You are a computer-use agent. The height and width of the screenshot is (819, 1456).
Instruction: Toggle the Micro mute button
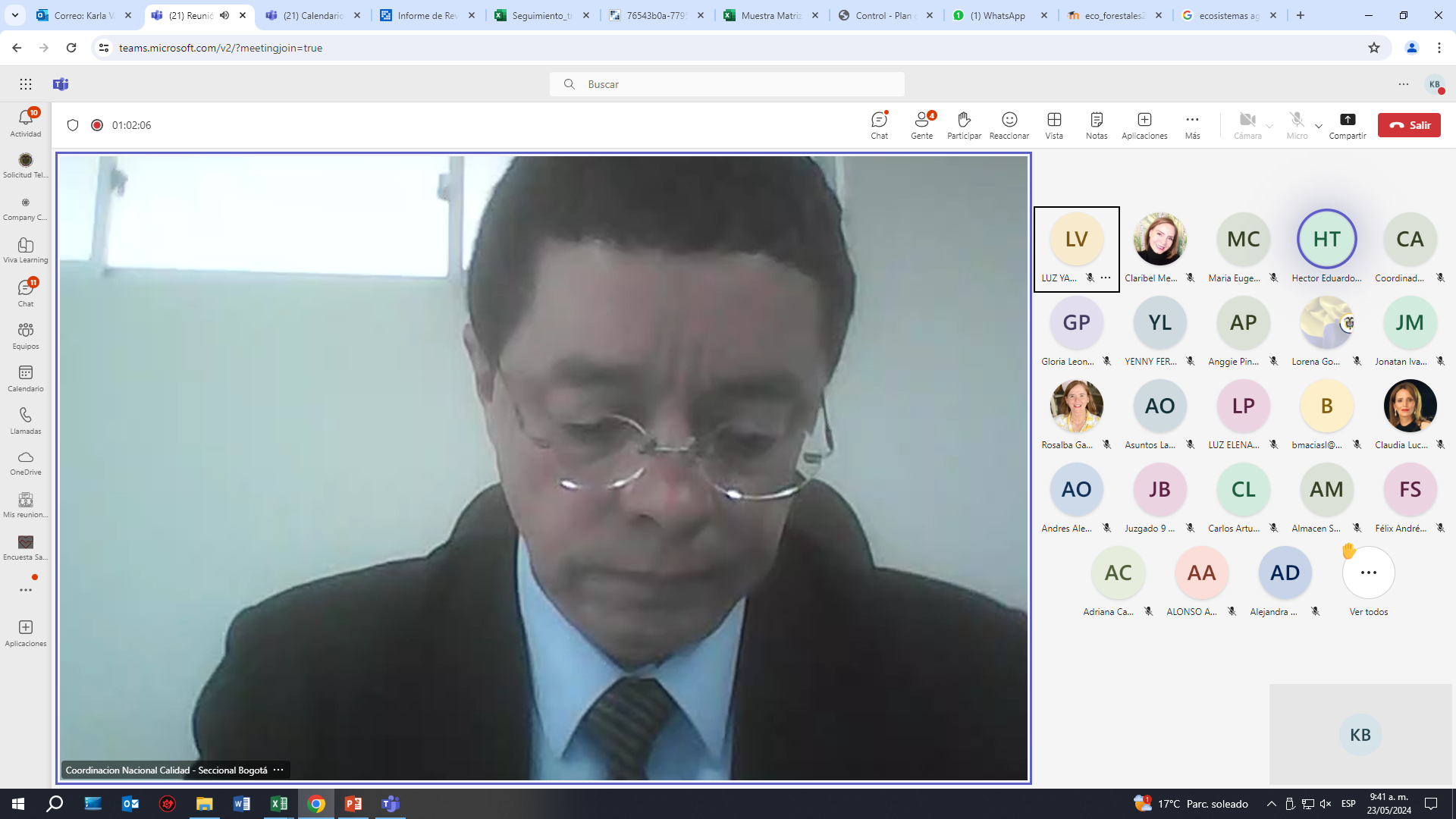1297,125
